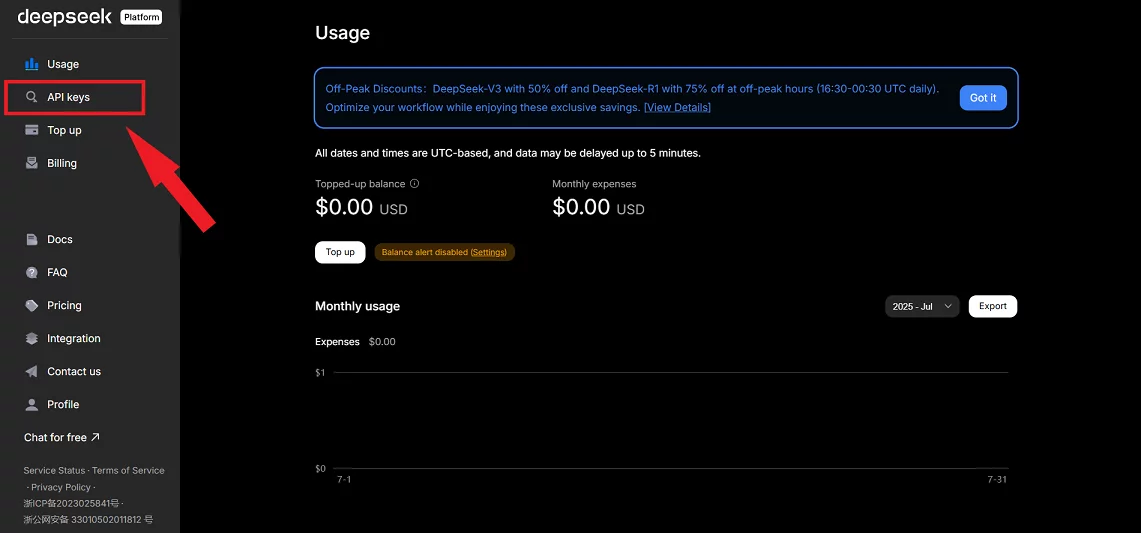This screenshot has width=1141, height=533.
Task: Click the Expenses $0.00 chart label
Action: coord(355,341)
